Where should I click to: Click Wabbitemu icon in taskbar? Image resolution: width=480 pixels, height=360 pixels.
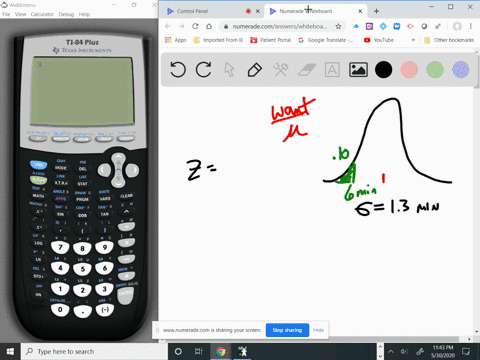coord(243,351)
